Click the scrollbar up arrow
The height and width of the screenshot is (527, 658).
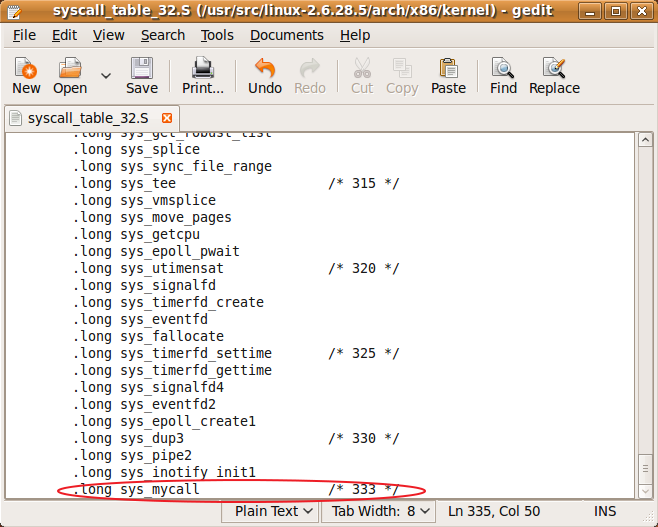pos(645,140)
